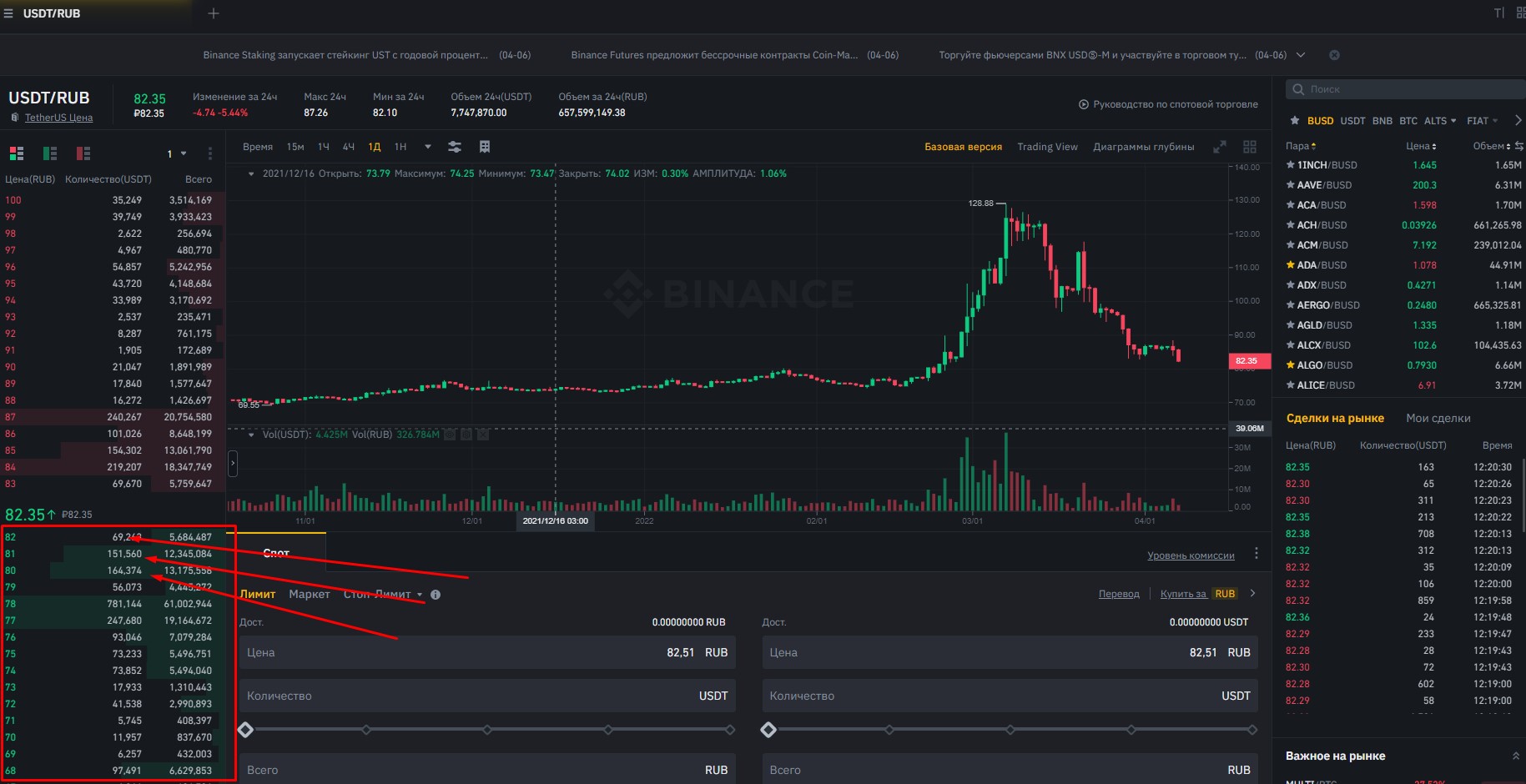
Task: Show only sell orders in the order book
Action: tap(83, 153)
